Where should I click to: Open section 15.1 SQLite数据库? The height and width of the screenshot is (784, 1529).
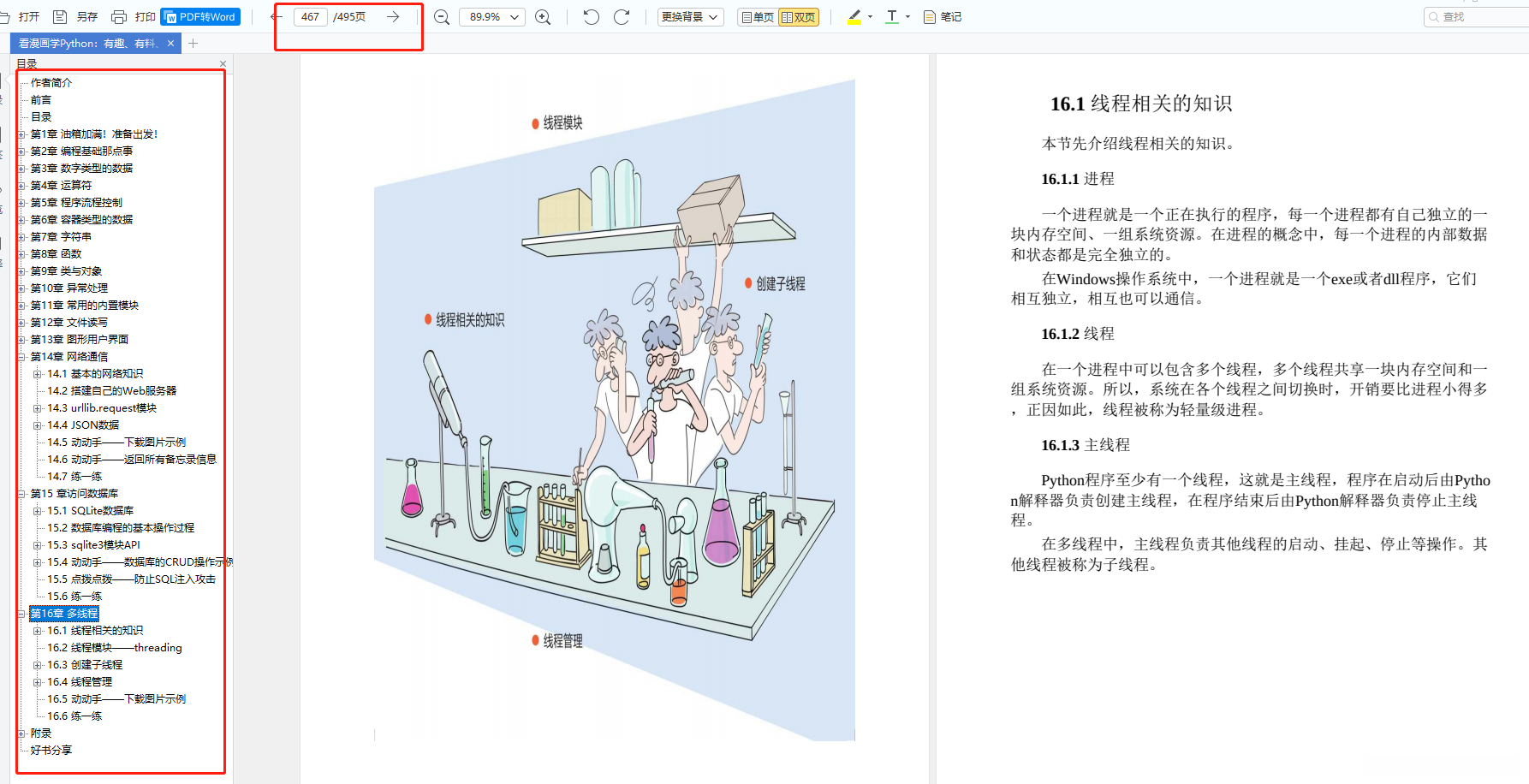tap(91, 511)
